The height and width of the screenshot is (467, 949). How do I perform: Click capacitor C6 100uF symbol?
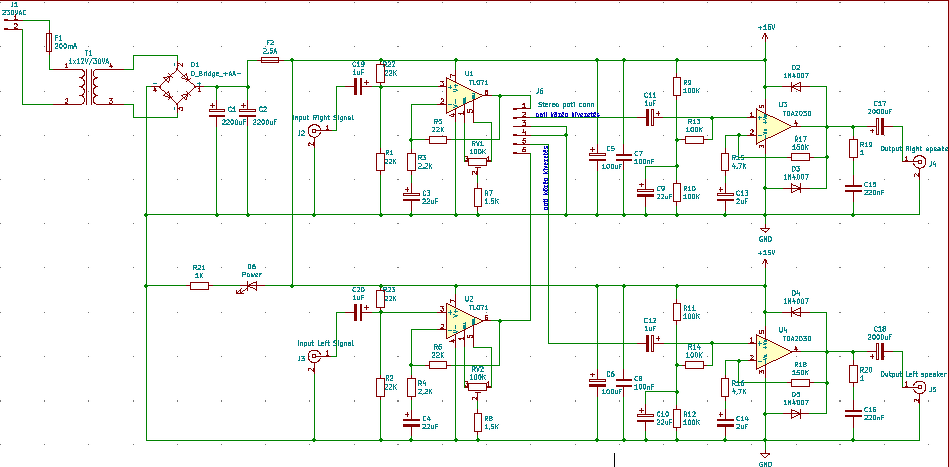597,380
